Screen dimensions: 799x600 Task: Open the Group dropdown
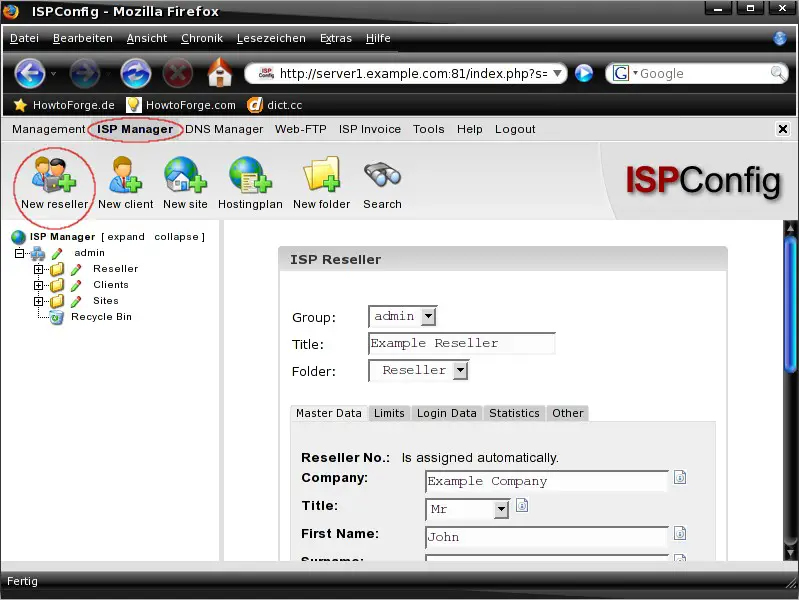click(x=403, y=317)
